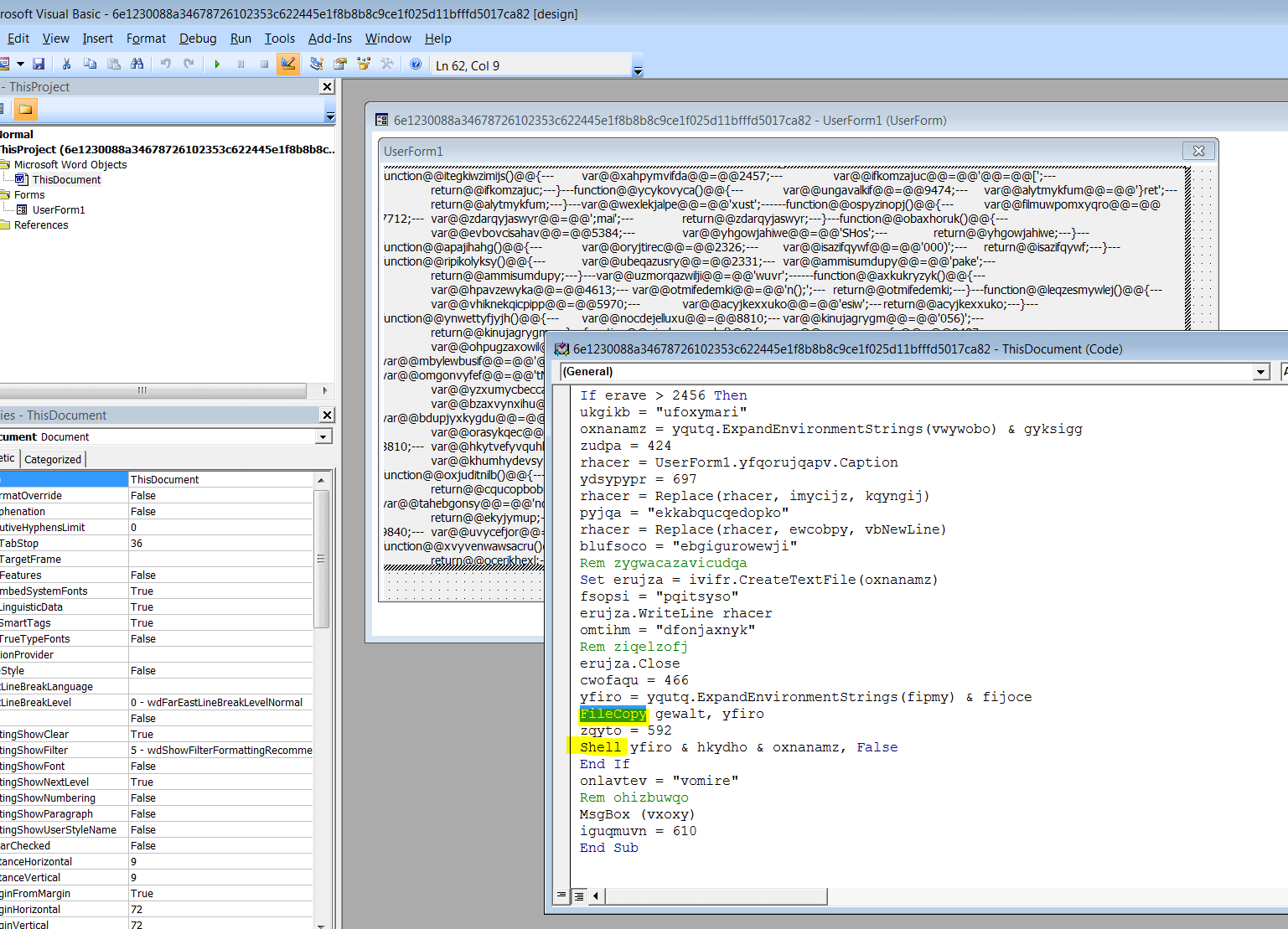Click the 'Ln 62, Col 9' position indicator
This screenshot has width=1288, height=929.
pos(468,65)
